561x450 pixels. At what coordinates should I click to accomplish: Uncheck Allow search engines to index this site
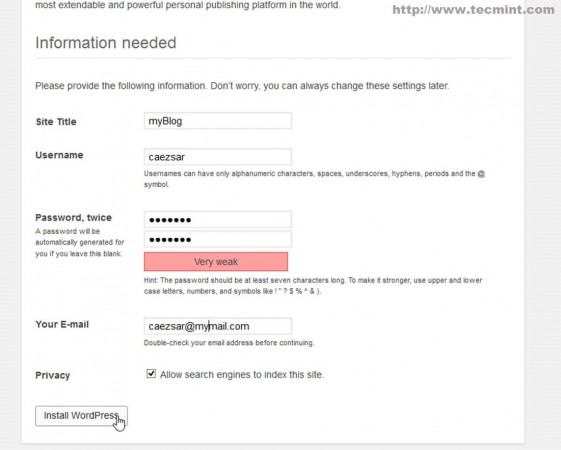(151, 374)
